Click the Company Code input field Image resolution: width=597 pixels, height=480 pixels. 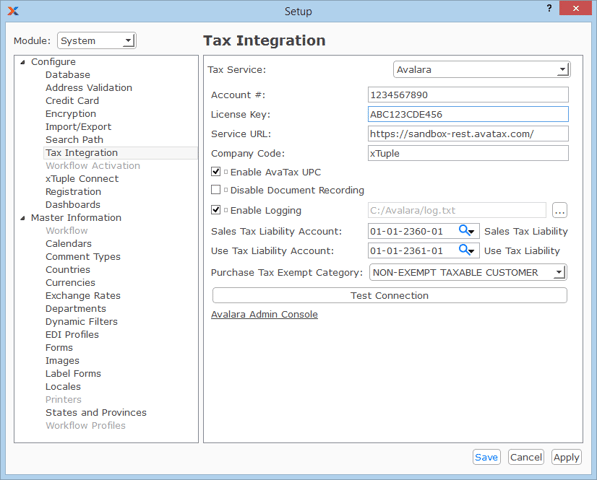coord(468,153)
